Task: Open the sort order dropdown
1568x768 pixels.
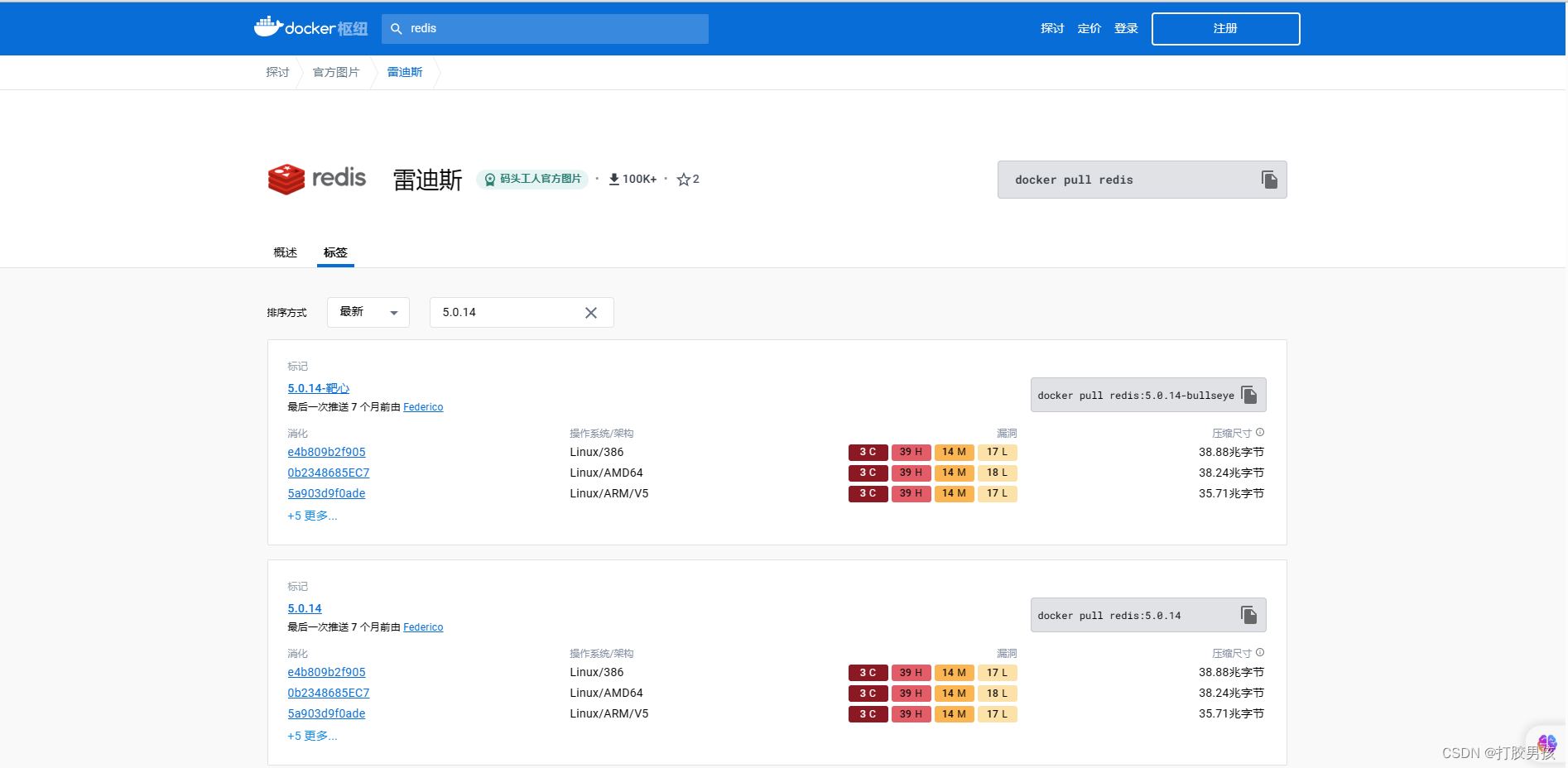Action: point(368,312)
